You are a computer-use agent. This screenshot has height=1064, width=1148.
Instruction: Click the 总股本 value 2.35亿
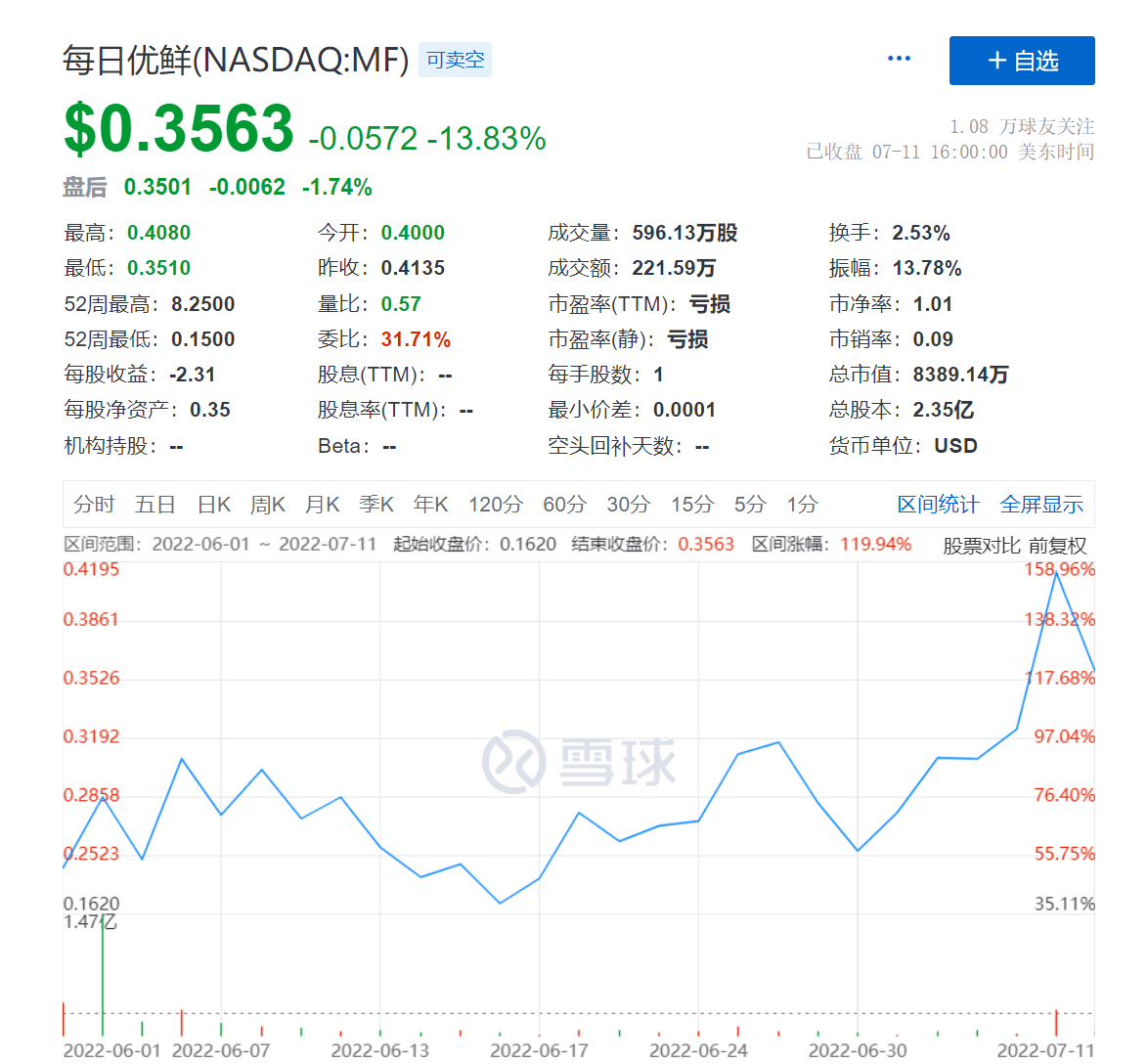(x=943, y=410)
